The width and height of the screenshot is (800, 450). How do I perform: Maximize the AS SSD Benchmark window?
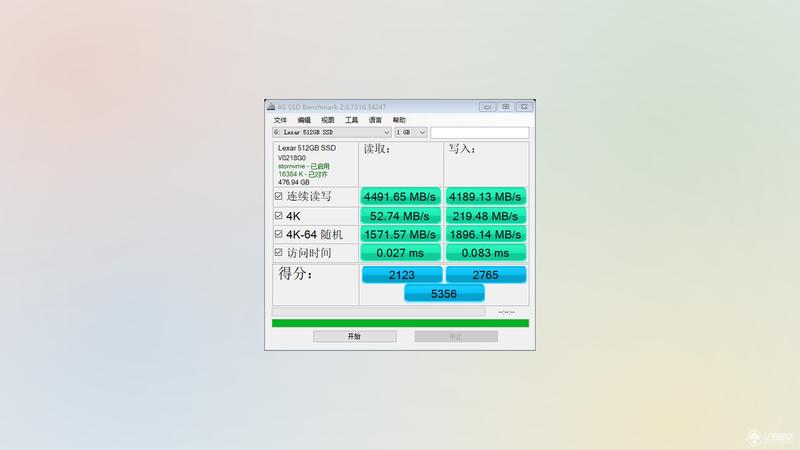pyautogui.click(x=506, y=107)
